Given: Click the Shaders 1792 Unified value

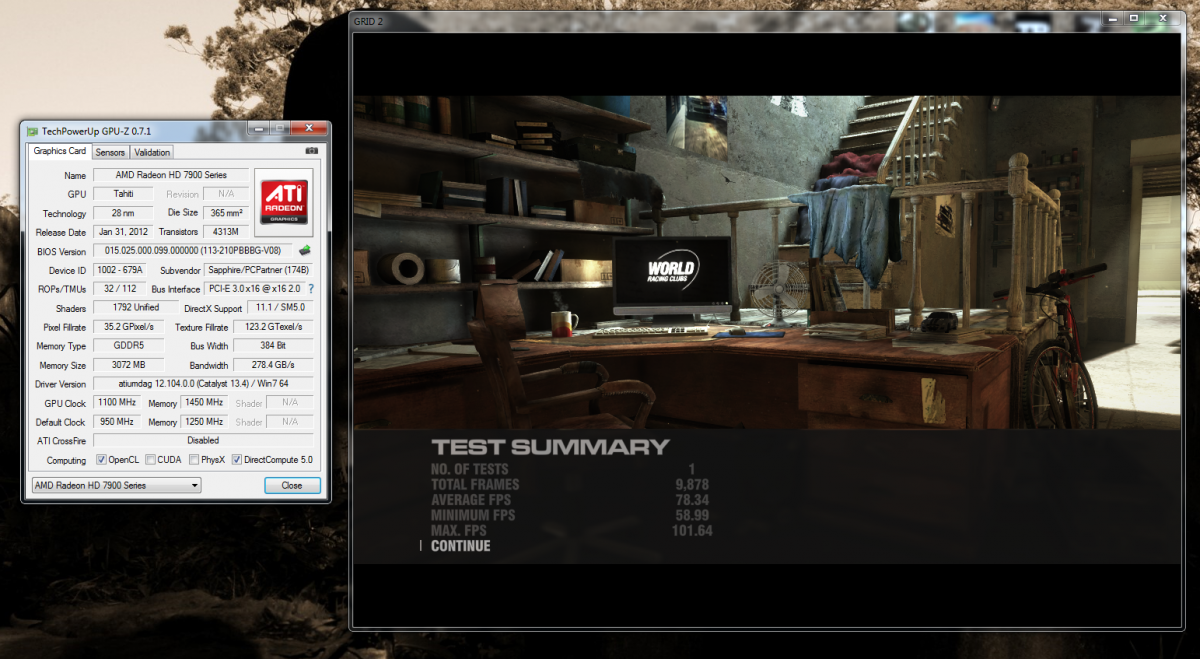Looking at the screenshot, I should [x=135, y=308].
